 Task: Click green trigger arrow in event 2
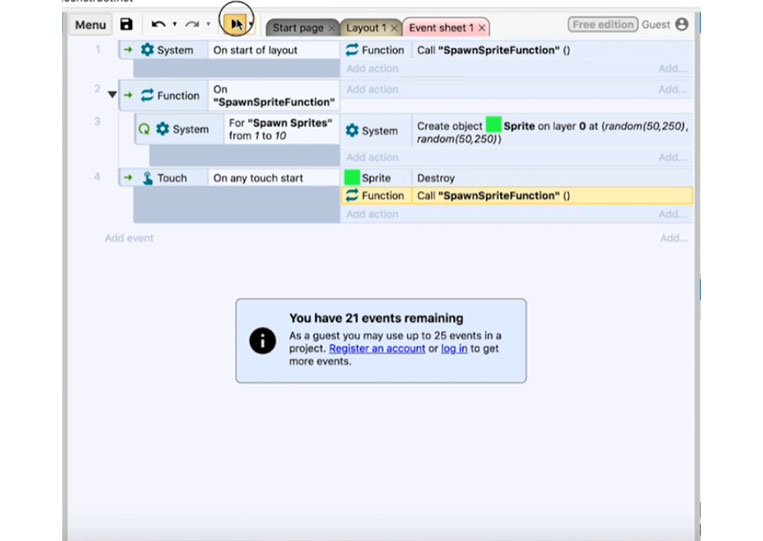coord(128,95)
